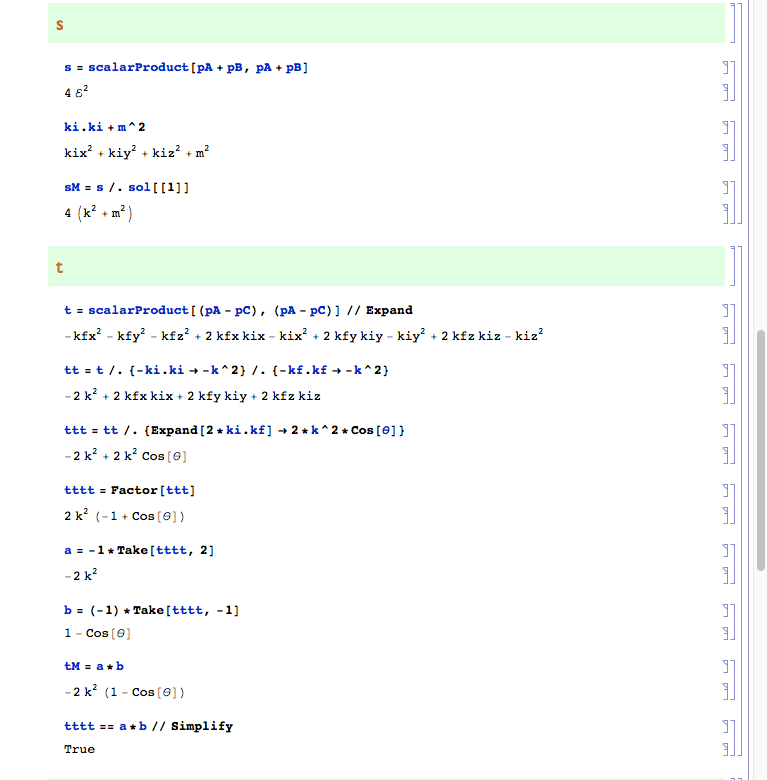Click input line s = scalarProduct[pA + pB, pA + pB]

click(186, 68)
